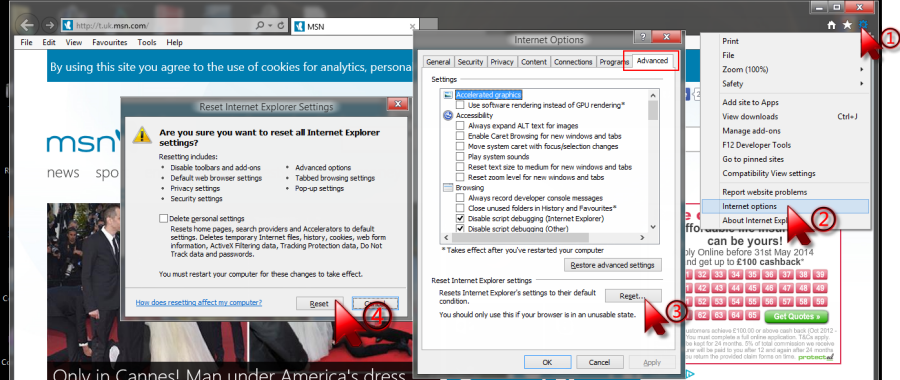The height and width of the screenshot is (380, 900).
Task: Select Internet options in gear menu
Action: point(785,207)
